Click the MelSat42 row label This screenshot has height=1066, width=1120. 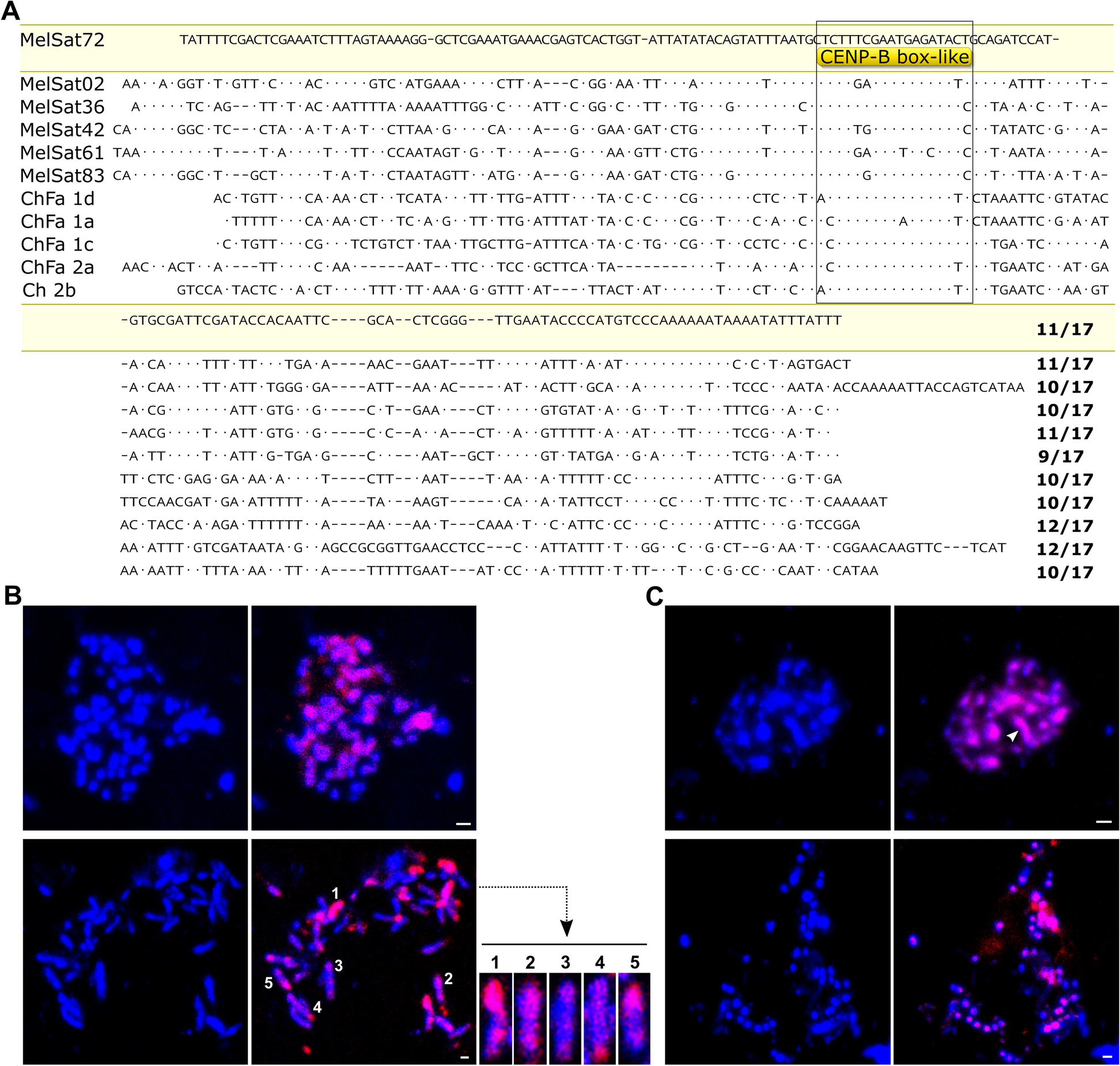click(62, 130)
